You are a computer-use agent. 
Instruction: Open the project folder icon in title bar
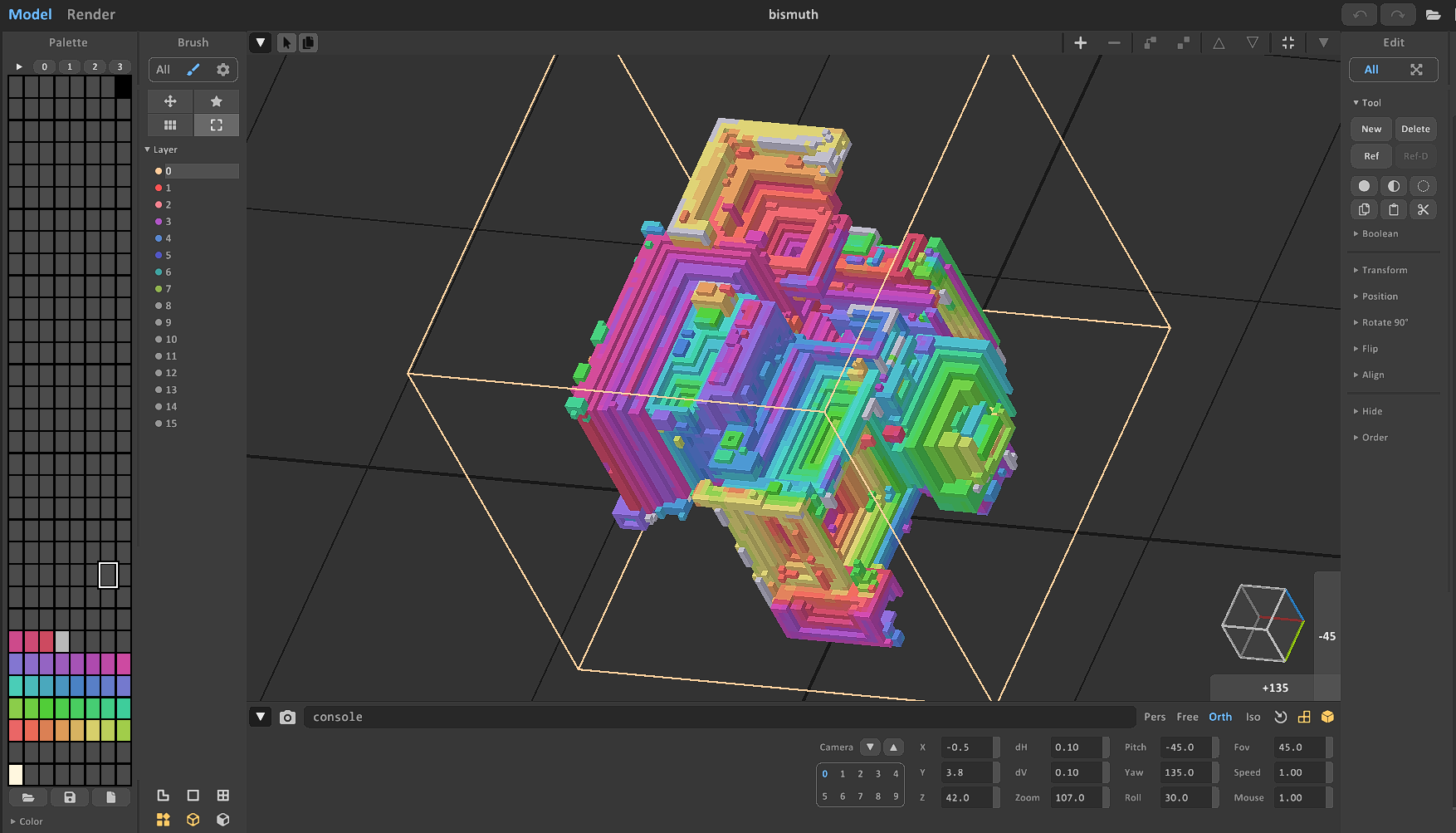(x=1433, y=15)
